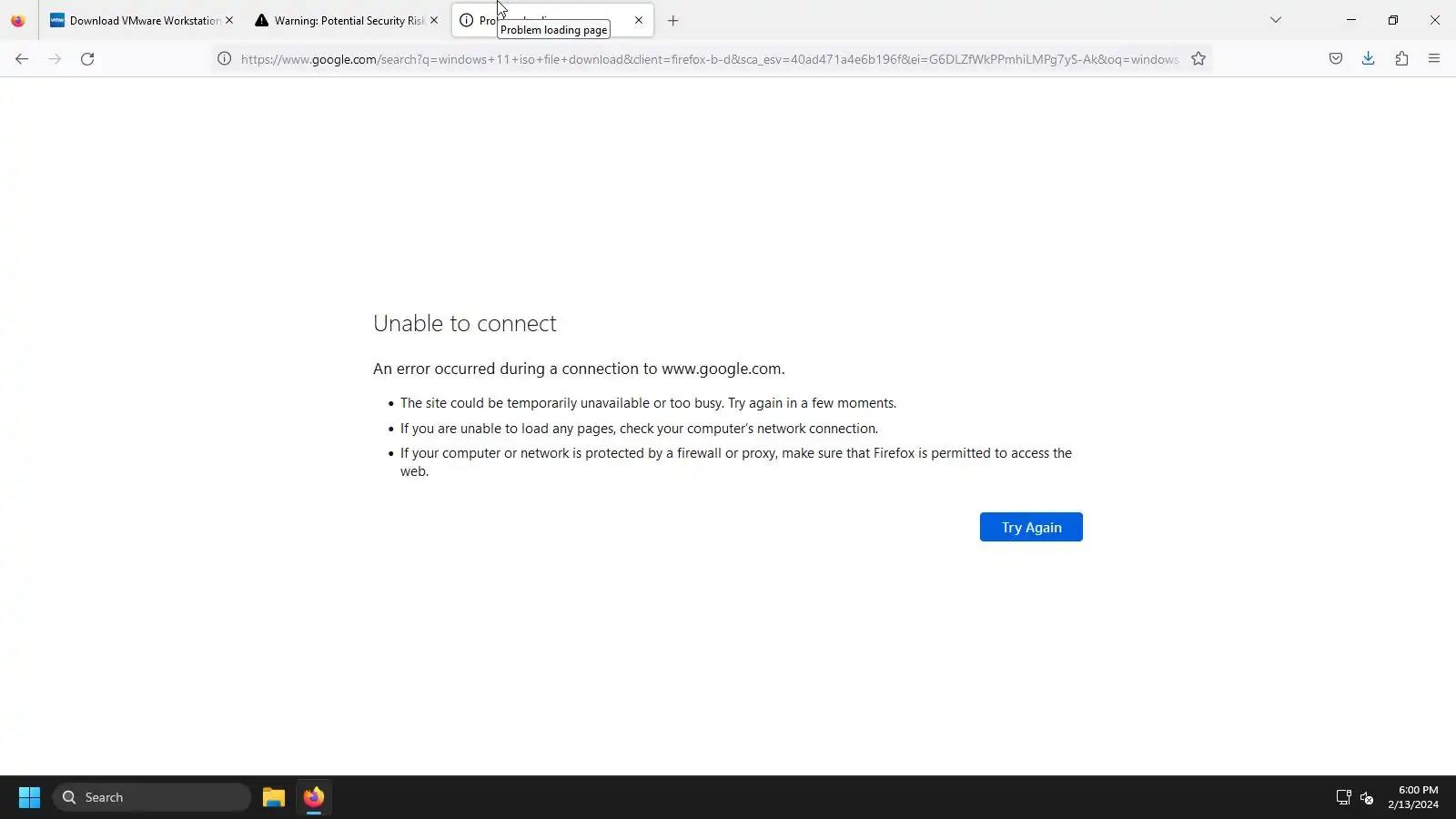Restore down the Firefox window
This screenshot has width=1456, height=819.
[x=1393, y=20]
